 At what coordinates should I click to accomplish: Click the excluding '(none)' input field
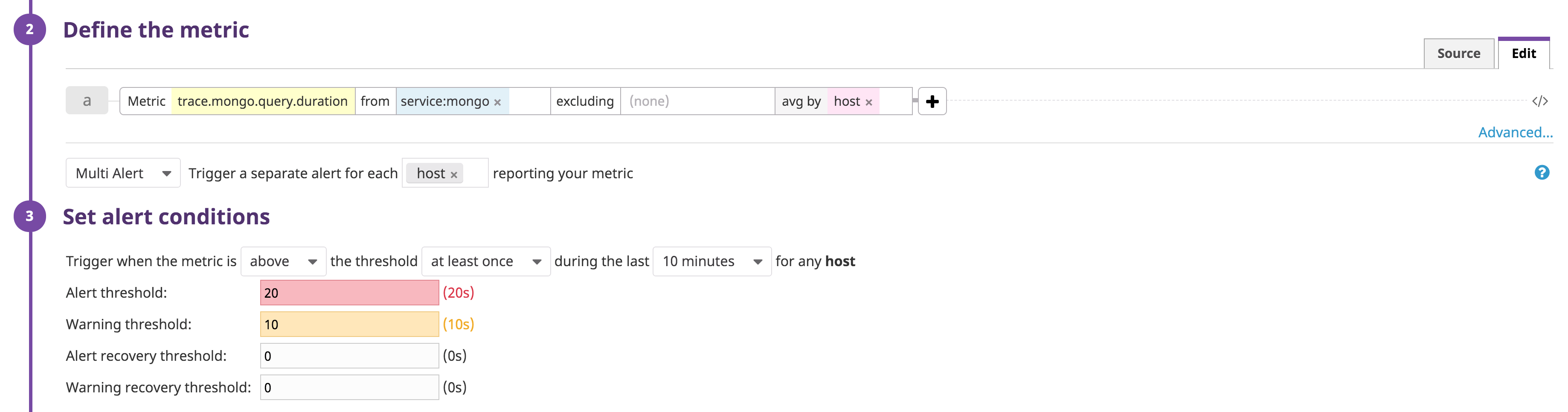tap(697, 101)
